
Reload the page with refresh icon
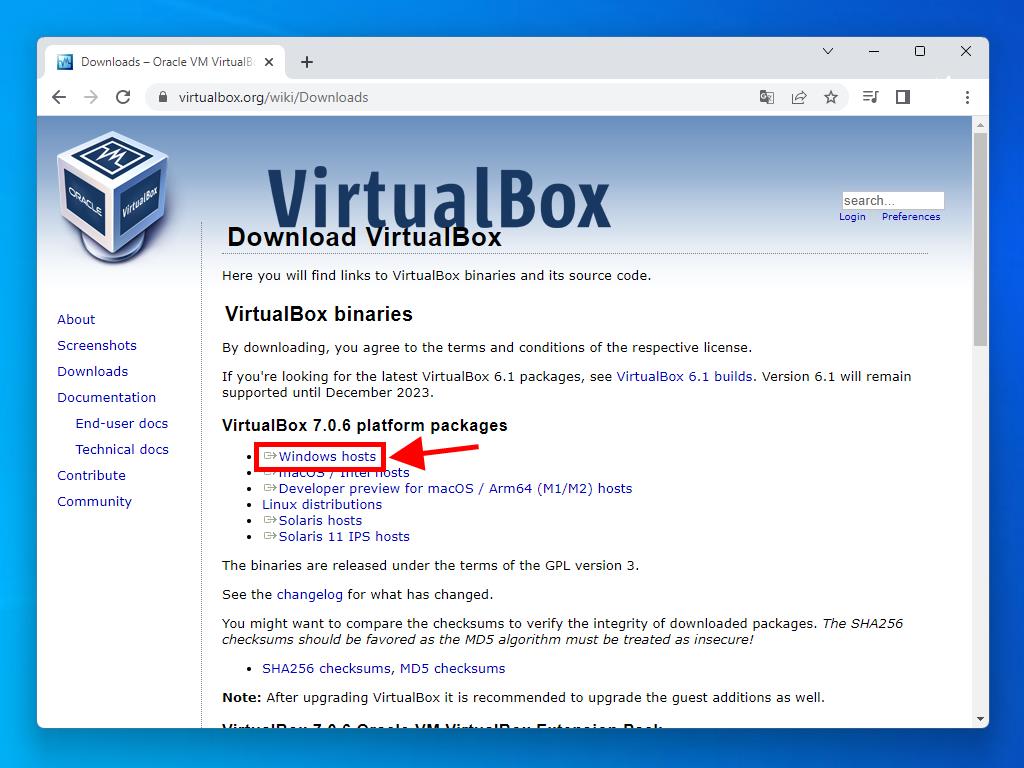pyautogui.click(x=123, y=97)
